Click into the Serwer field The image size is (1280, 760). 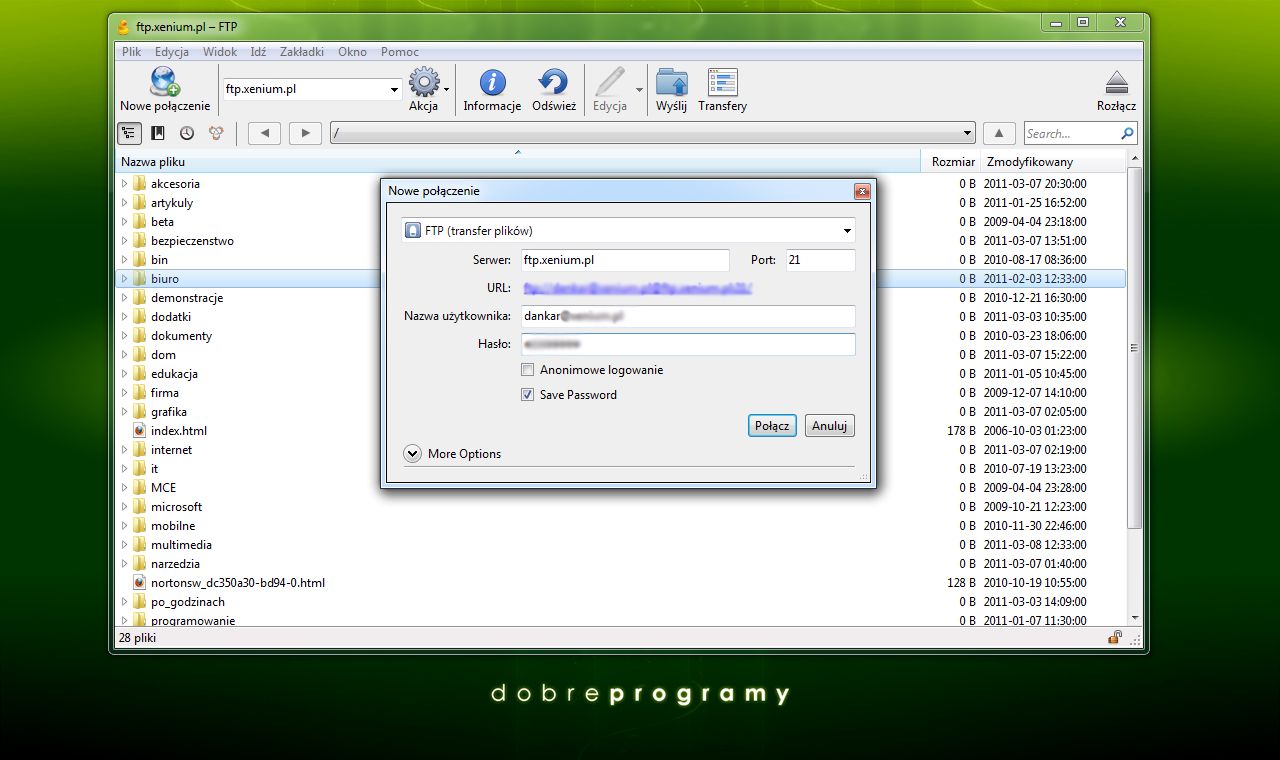(625, 260)
